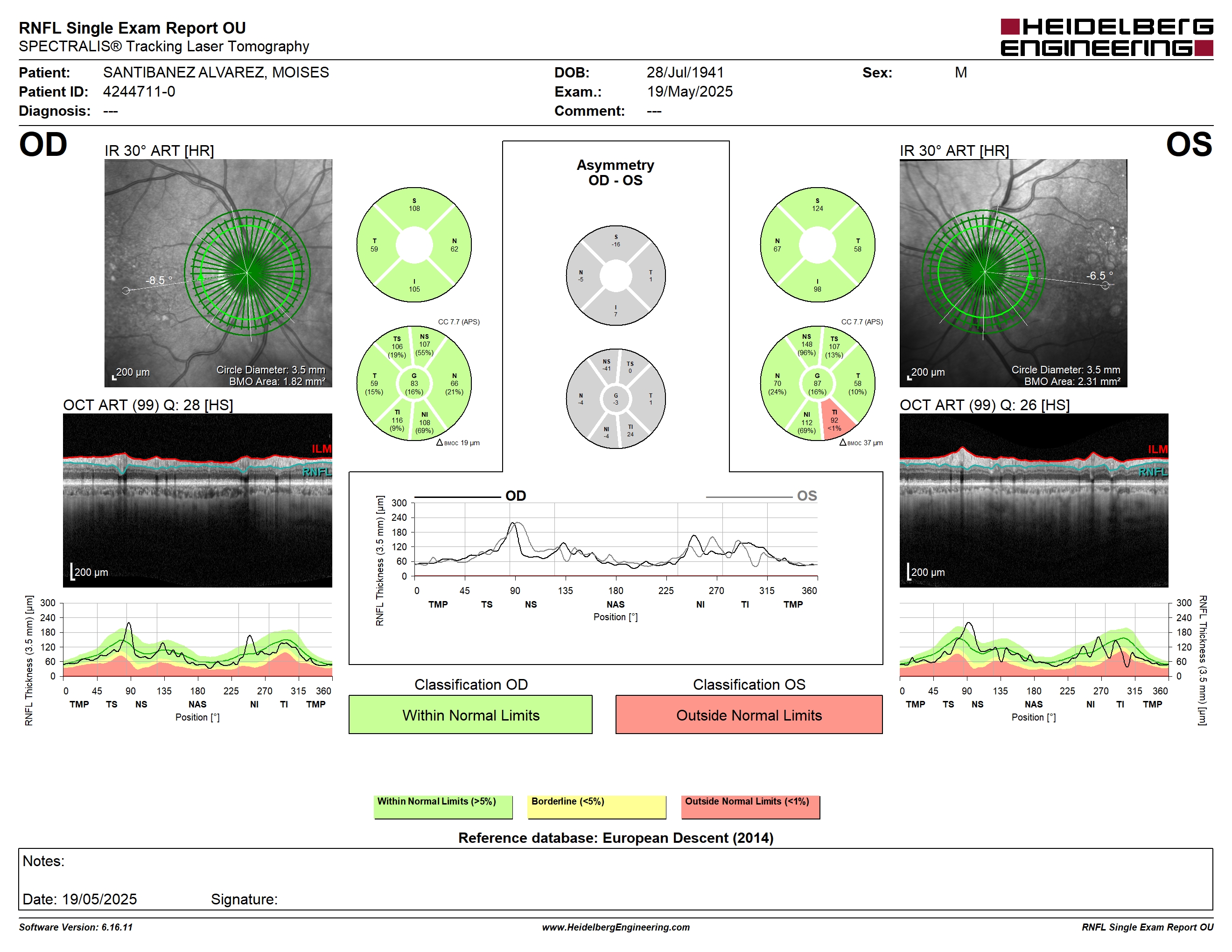Select the OS classification Outside Normal Limits box
Screen dimensions: 1232x952
[749, 714]
